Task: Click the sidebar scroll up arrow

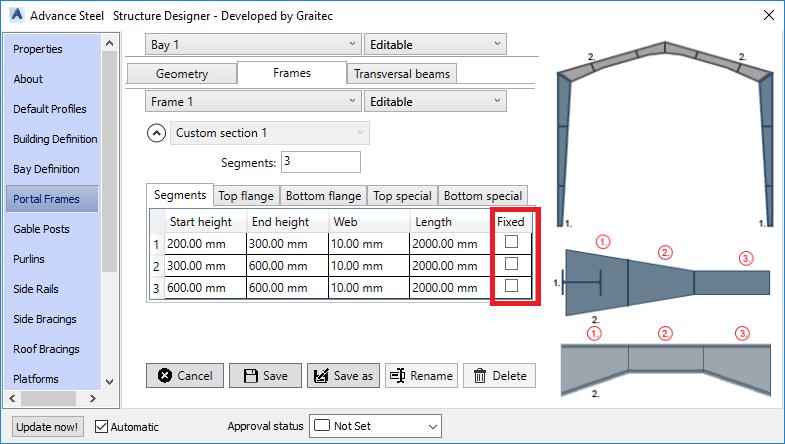Action: pos(110,44)
